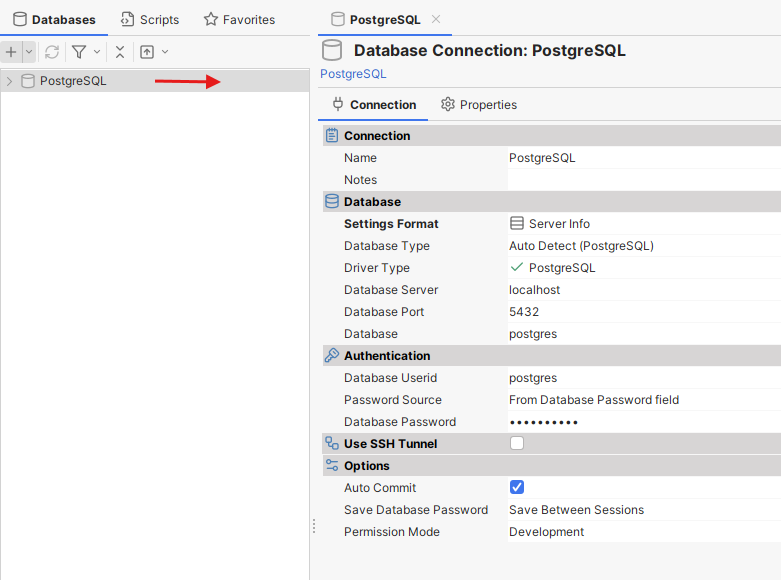Edit the Database field value postgres
This screenshot has height=580, width=781.
click(x=645, y=333)
